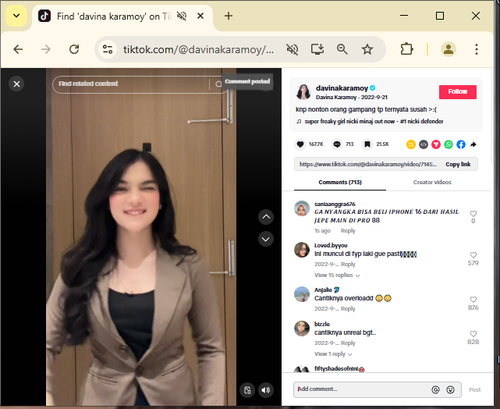Image resolution: width=500 pixels, height=409 pixels.
Task: Insert mention with @ icon
Action: [x=435, y=390]
